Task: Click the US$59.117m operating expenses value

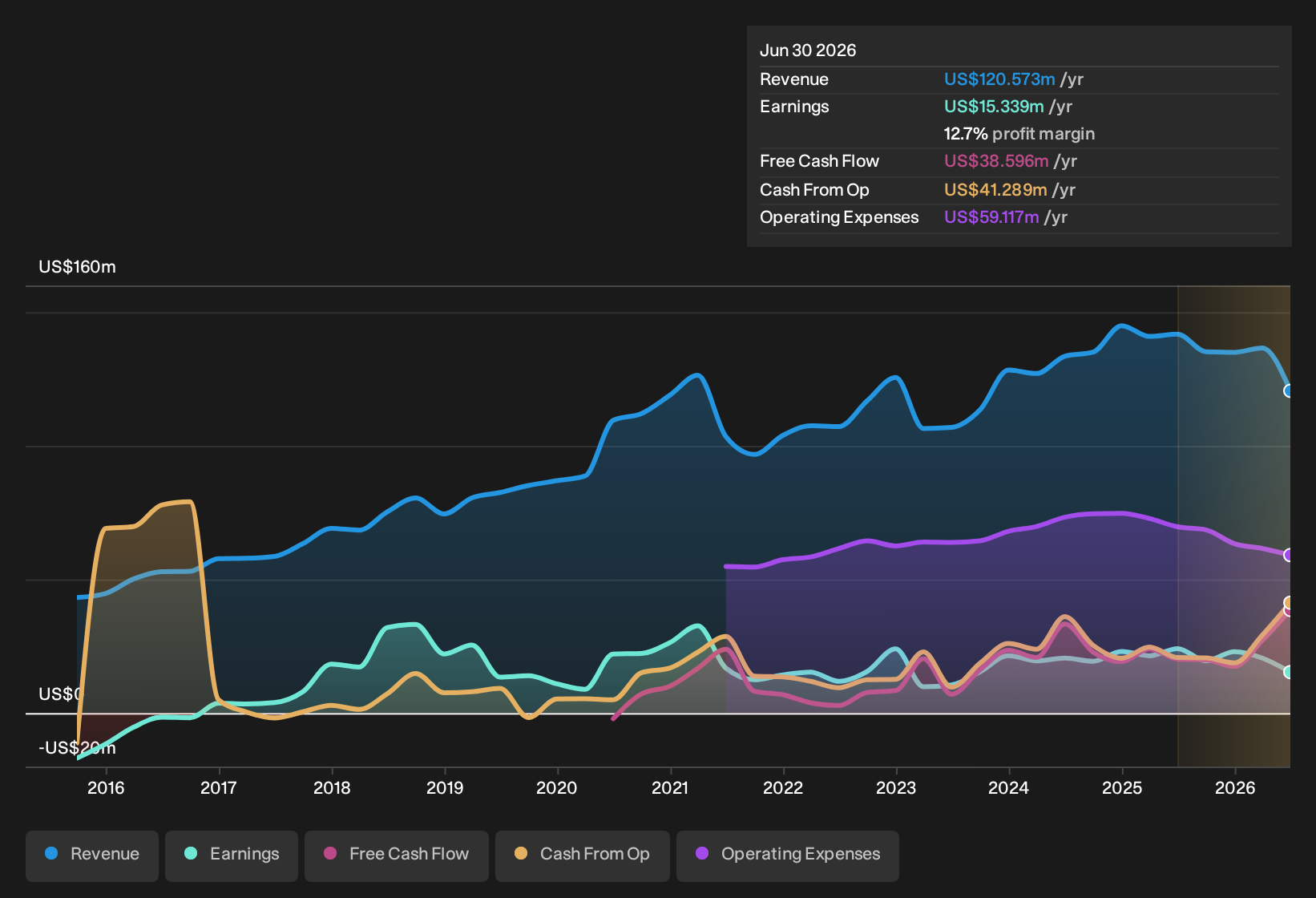Action: (991, 217)
